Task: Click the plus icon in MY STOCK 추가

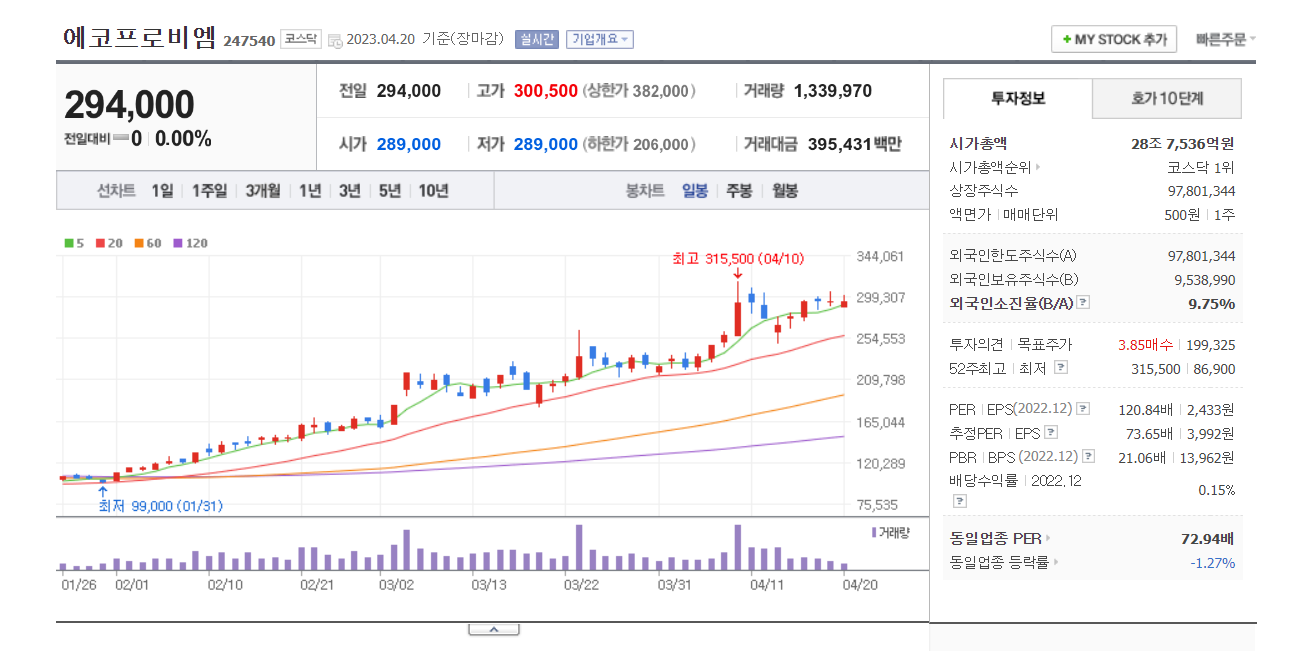Action: [1067, 40]
